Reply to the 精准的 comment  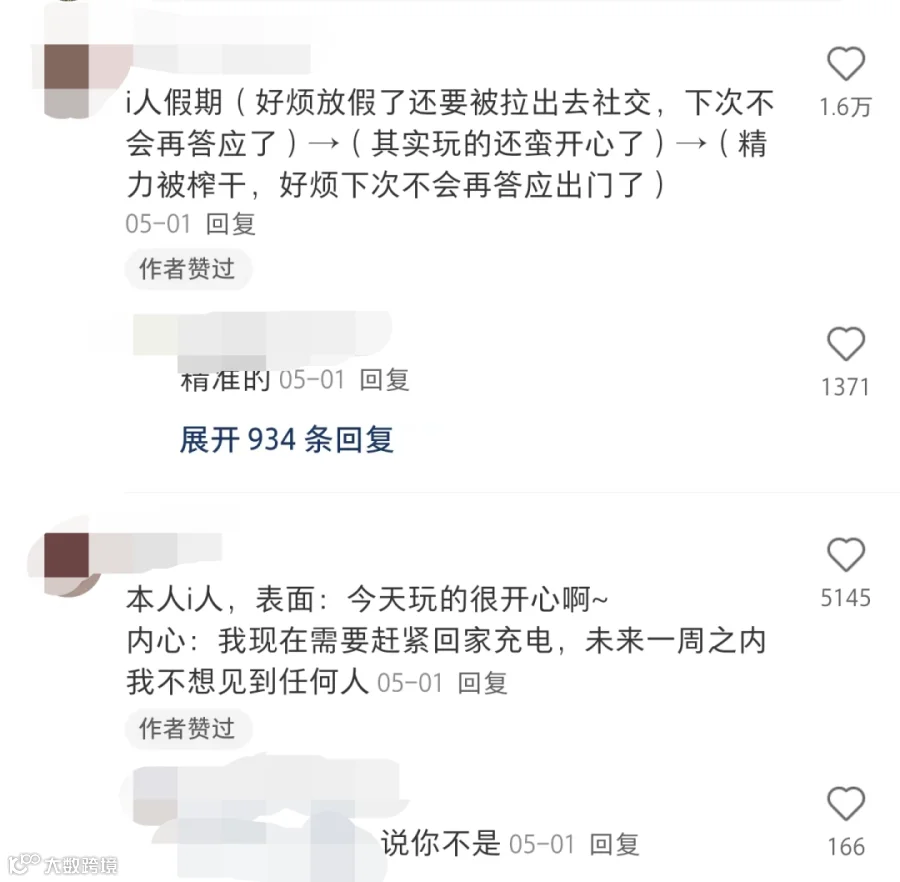click(384, 380)
